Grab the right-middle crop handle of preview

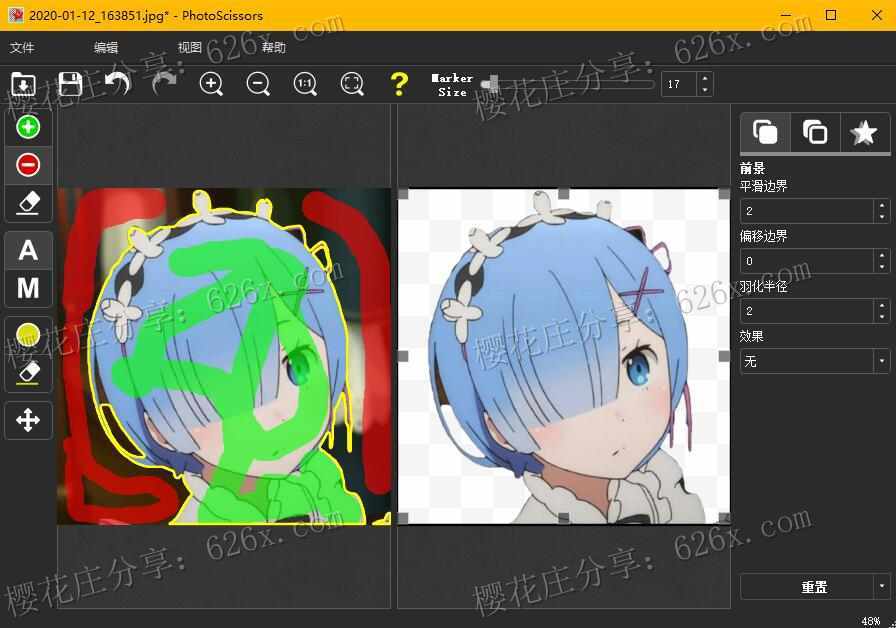tap(724, 356)
